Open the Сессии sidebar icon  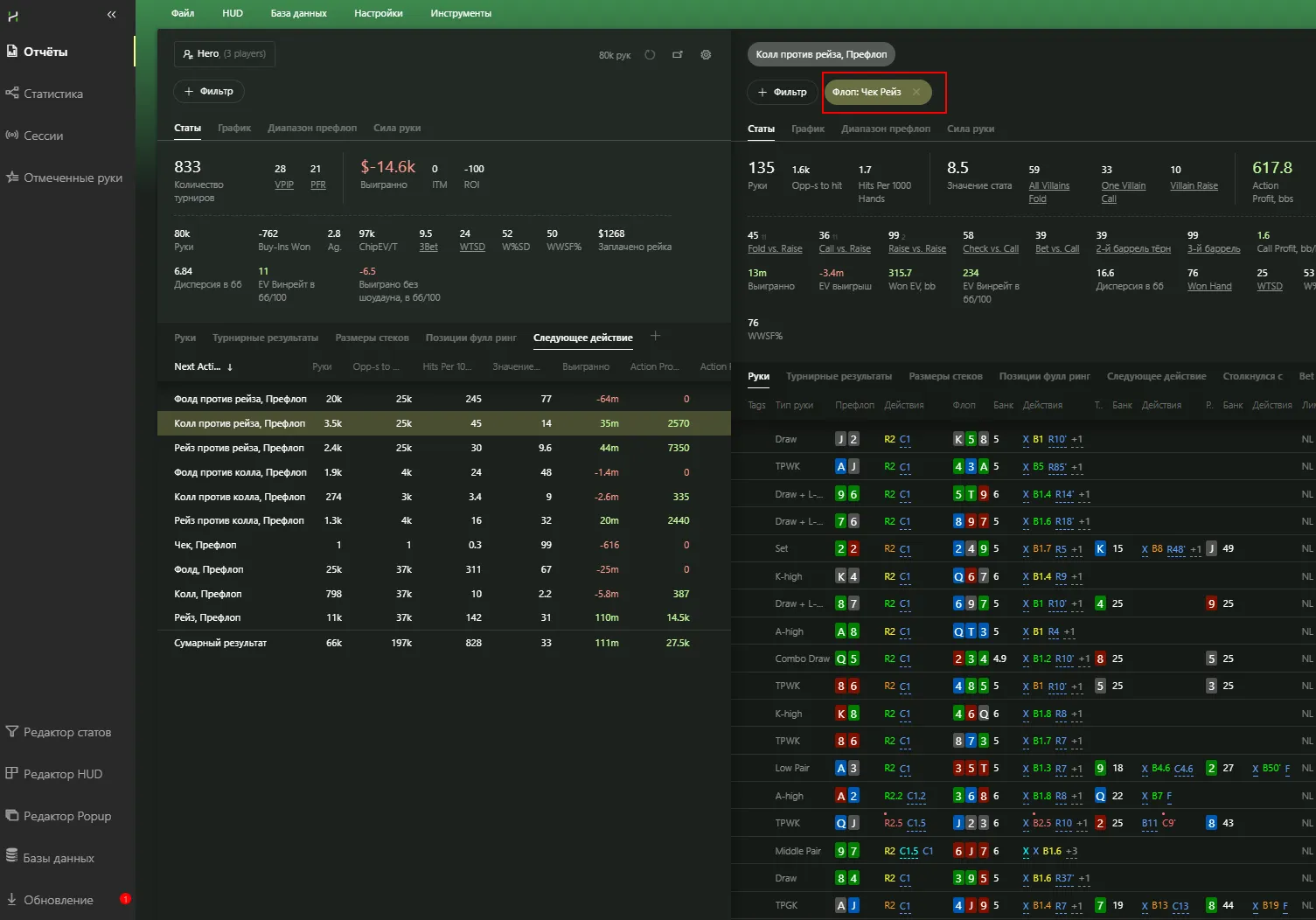coord(12,136)
